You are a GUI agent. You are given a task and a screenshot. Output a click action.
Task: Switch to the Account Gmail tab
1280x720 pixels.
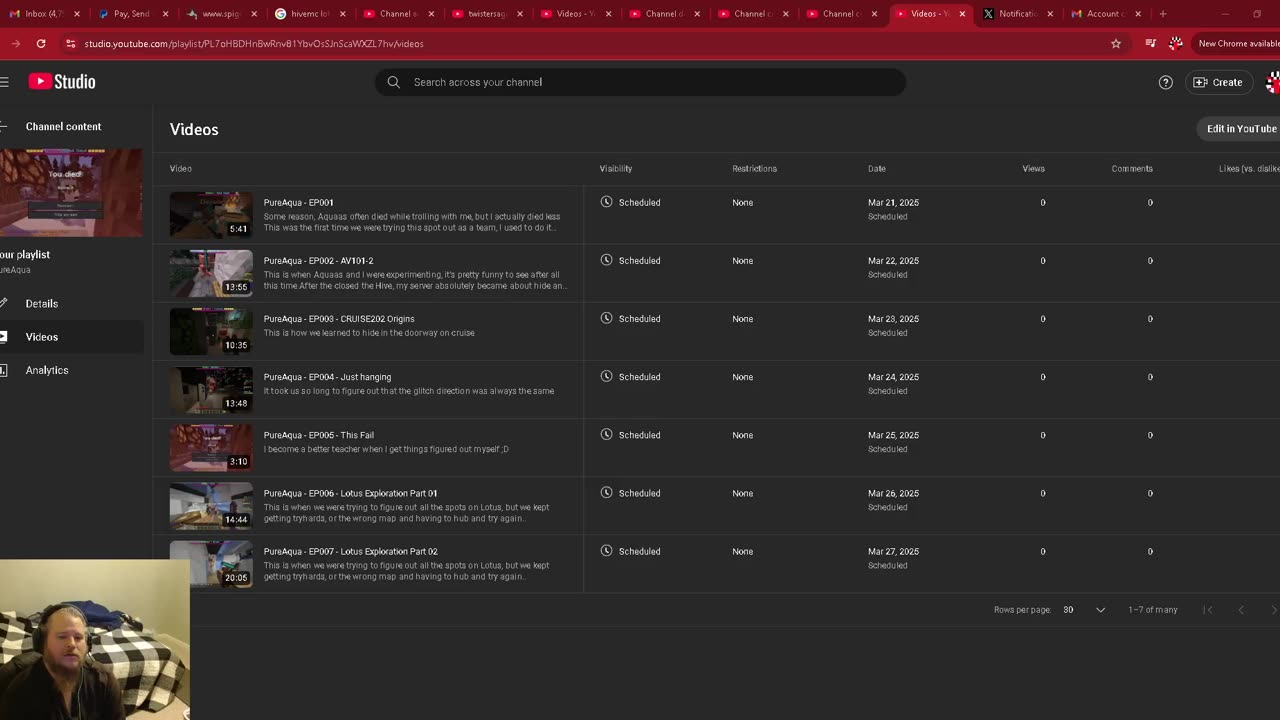pyautogui.click(x=1105, y=14)
